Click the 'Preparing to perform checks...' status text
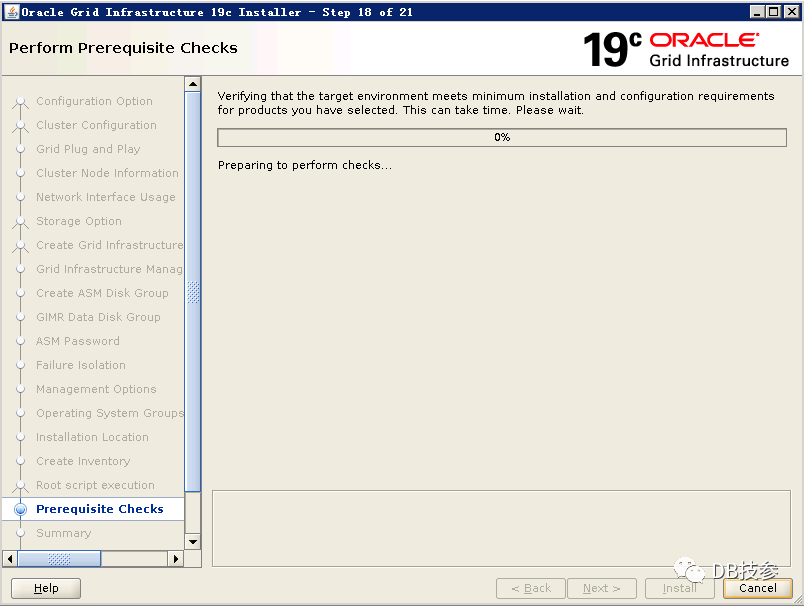This screenshot has height=606, width=804. [x=305, y=165]
